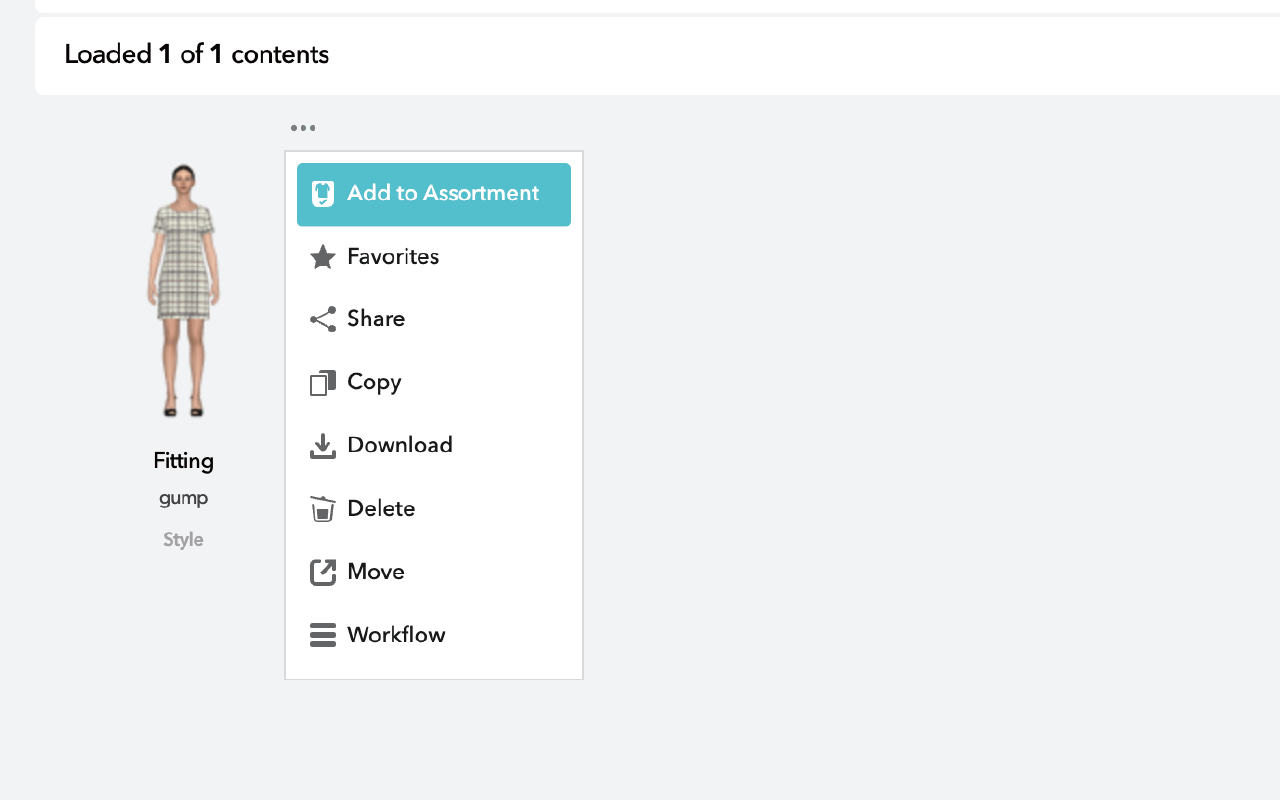Select the Share menu option
The width and height of the screenshot is (1280, 800).
tap(434, 319)
